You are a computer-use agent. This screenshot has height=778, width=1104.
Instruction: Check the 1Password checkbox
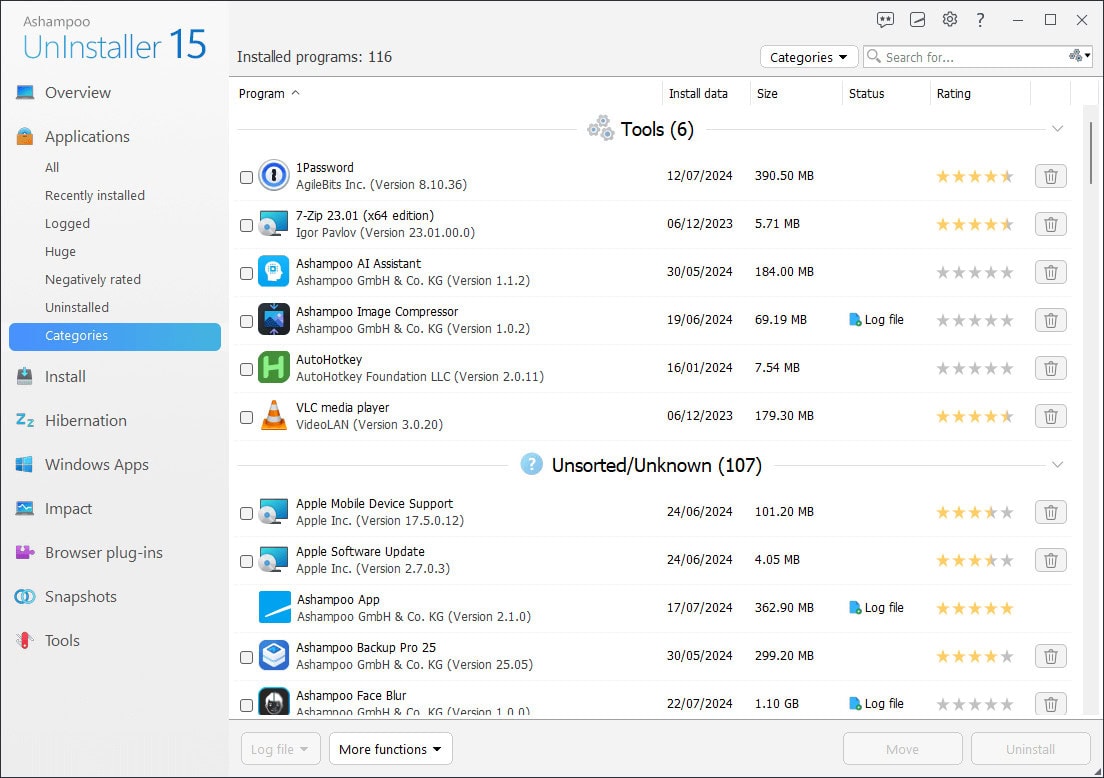pyautogui.click(x=246, y=177)
